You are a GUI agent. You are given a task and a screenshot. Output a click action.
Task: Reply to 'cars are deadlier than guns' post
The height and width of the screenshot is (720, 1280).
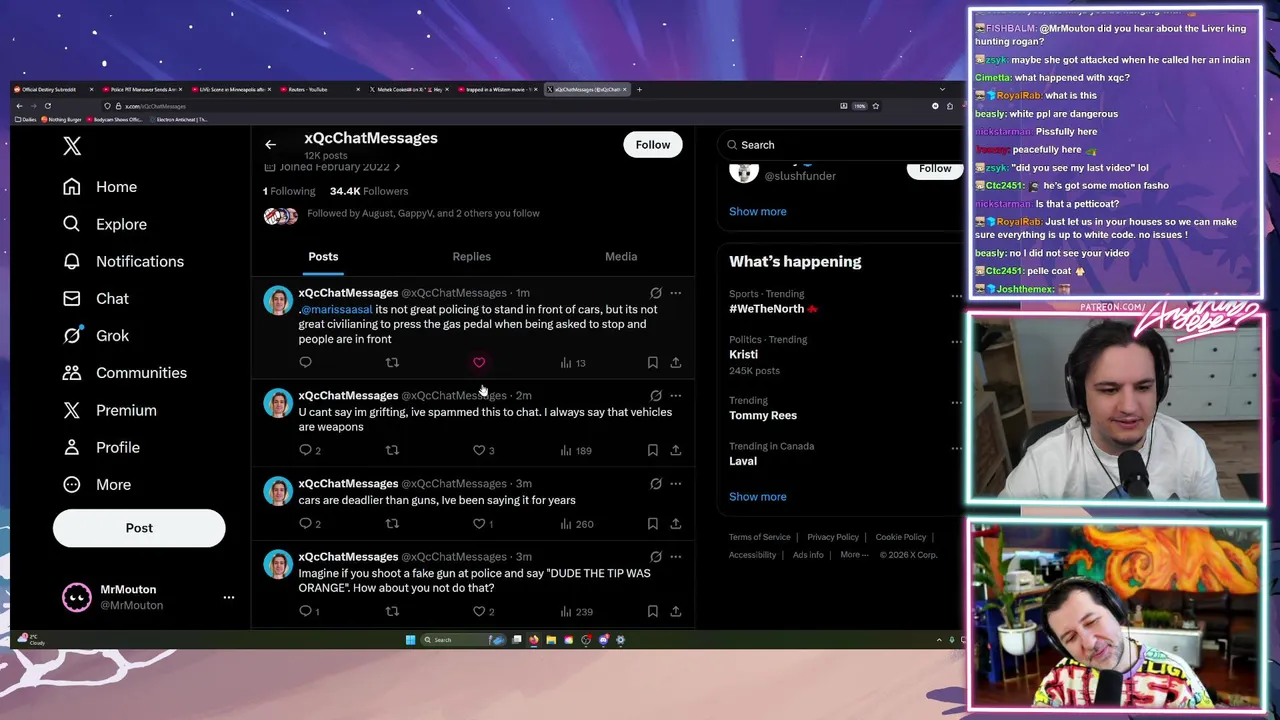click(x=310, y=523)
